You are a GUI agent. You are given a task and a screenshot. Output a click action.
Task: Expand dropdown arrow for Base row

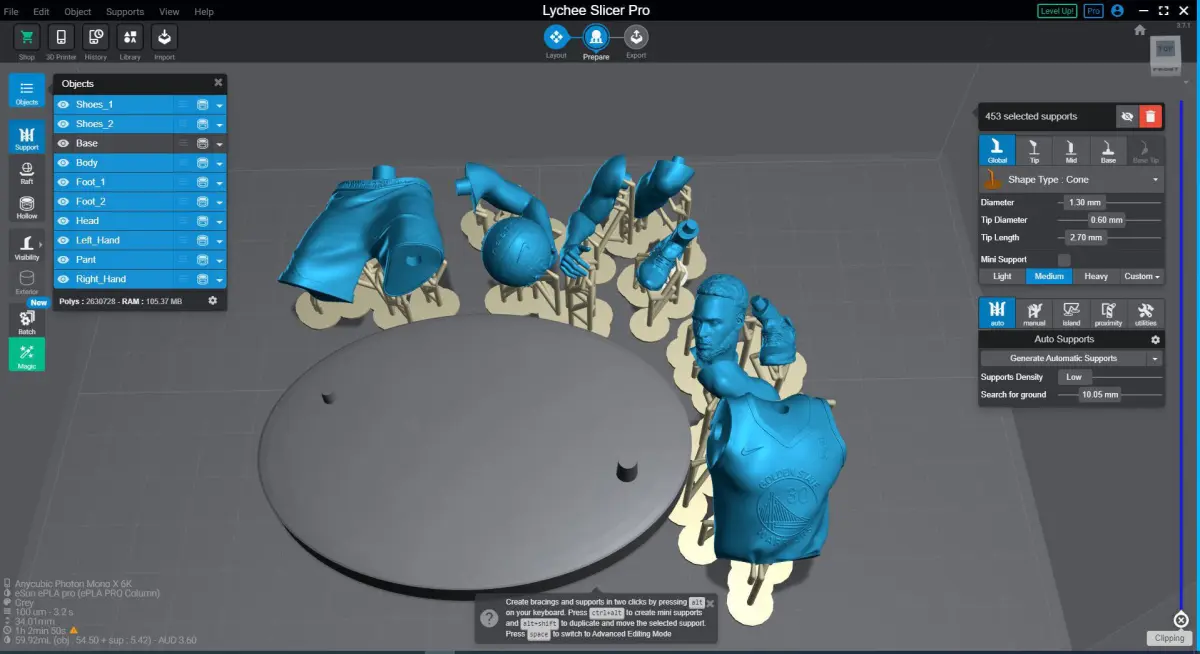point(219,143)
